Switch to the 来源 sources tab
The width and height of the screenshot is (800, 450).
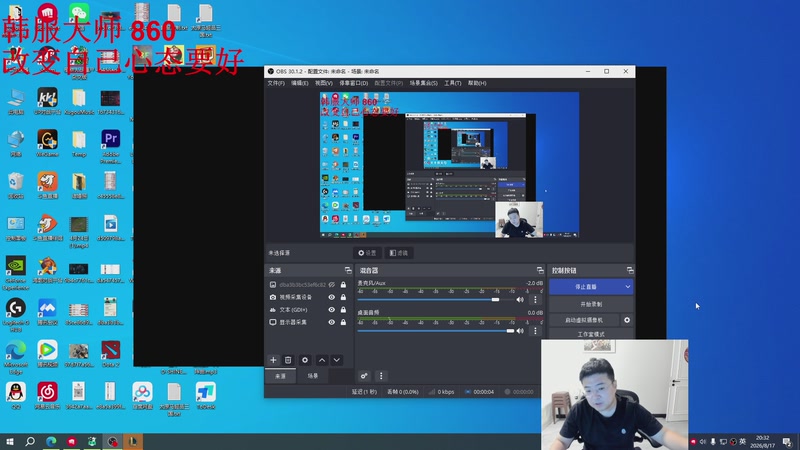click(281, 376)
